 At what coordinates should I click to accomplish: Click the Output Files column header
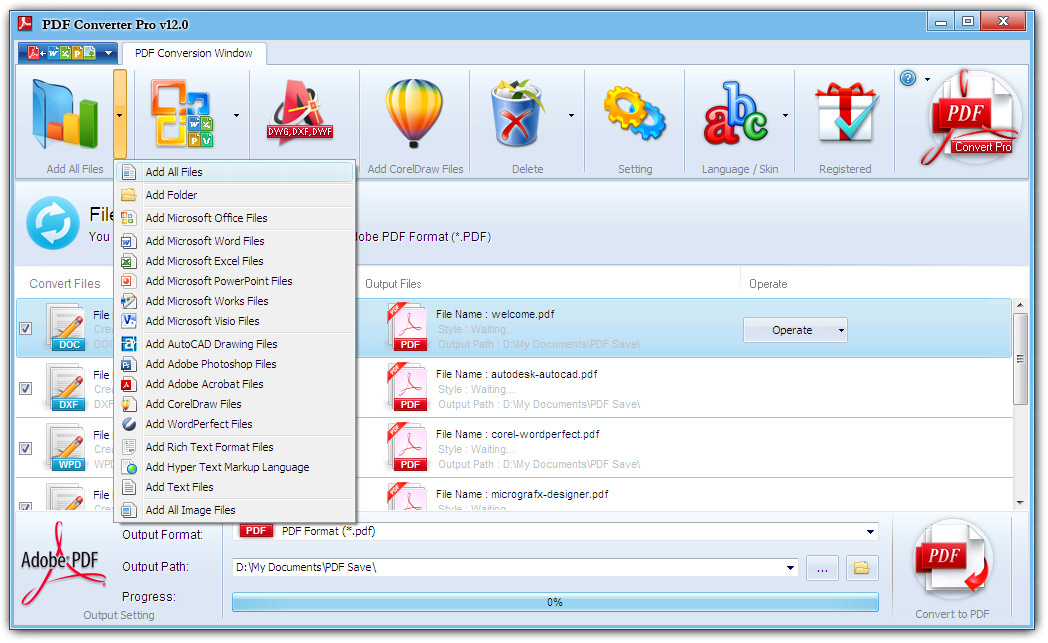point(393,283)
